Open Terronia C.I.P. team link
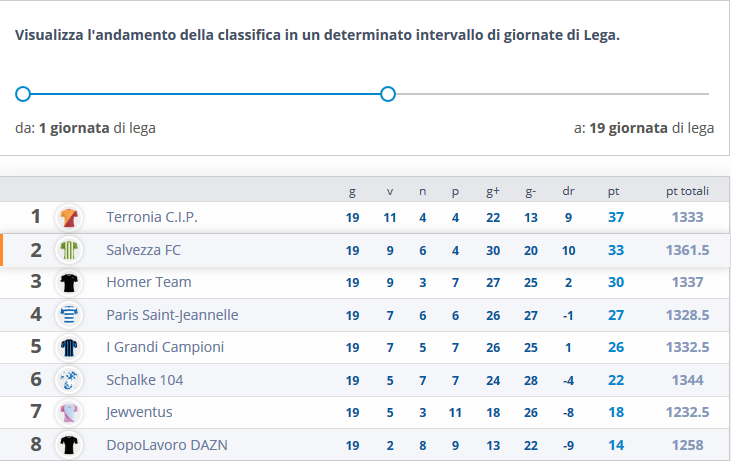The width and height of the screenshot is (731, 461). [x=152, y=217]
